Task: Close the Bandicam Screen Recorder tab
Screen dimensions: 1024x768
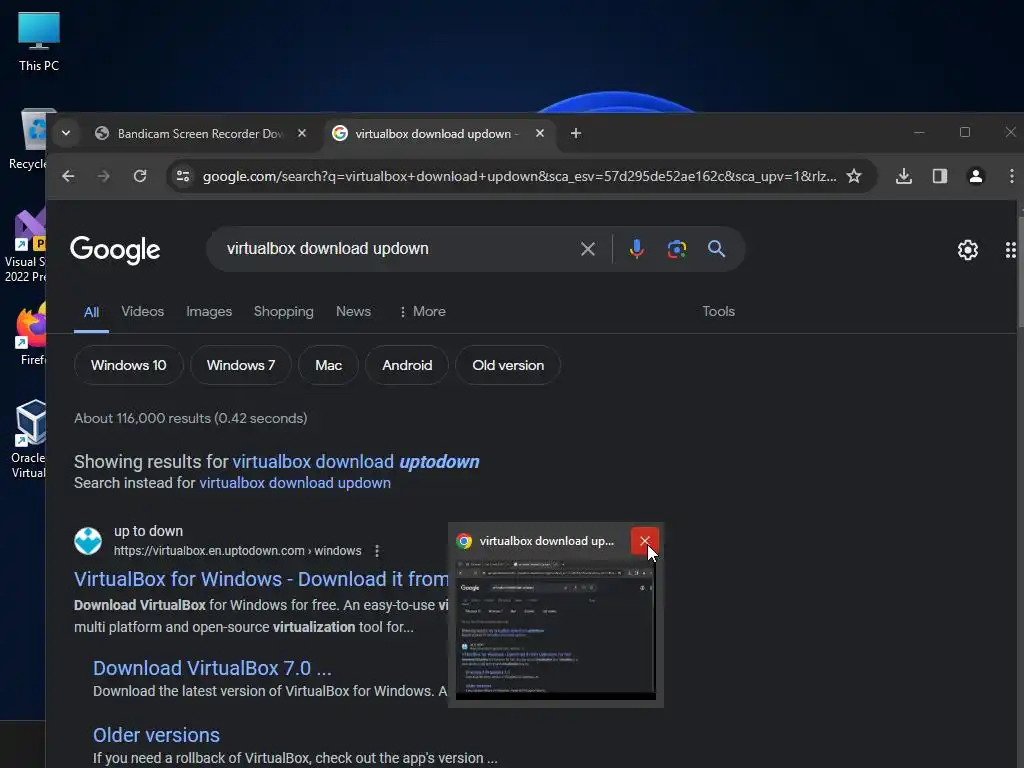Action: 302,133
